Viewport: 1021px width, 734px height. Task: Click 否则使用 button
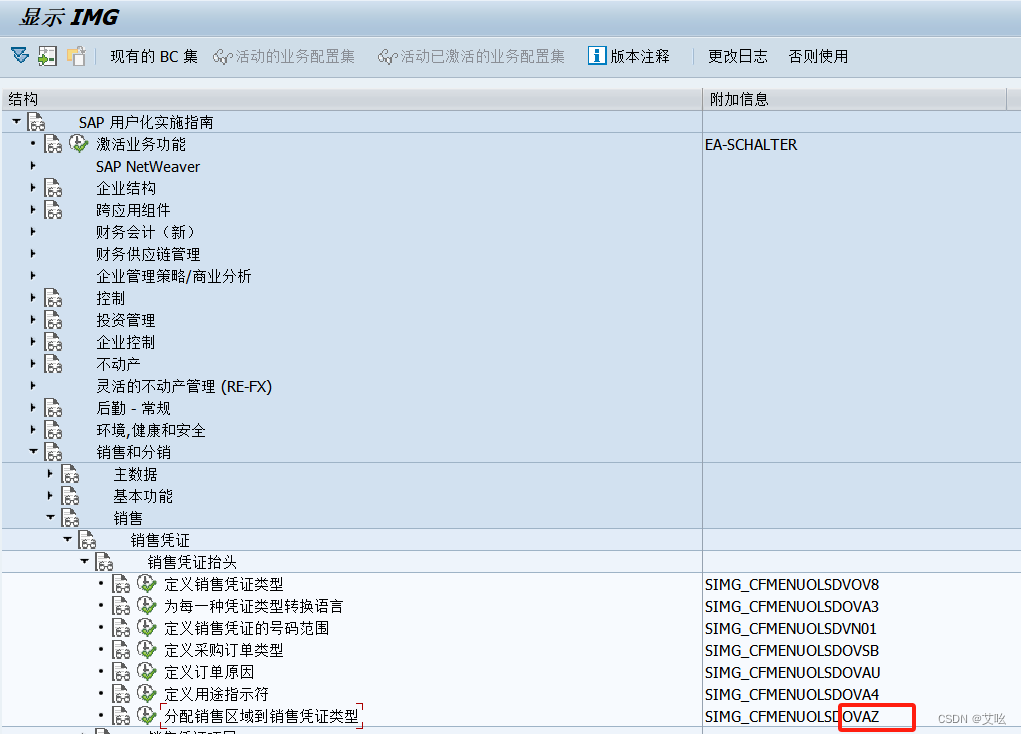click(818, 57)
